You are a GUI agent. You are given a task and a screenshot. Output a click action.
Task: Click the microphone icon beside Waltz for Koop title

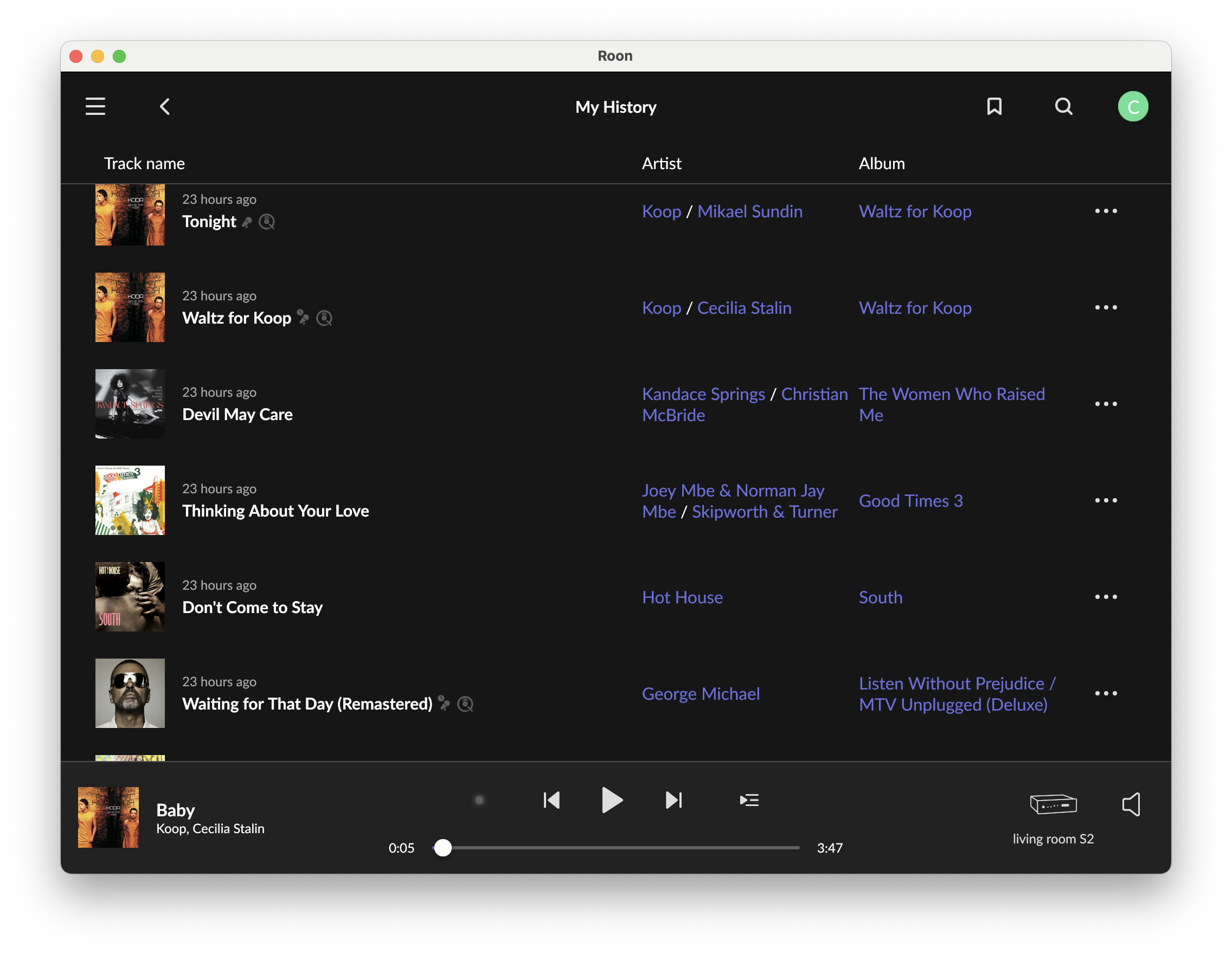(x=304, y=318)
